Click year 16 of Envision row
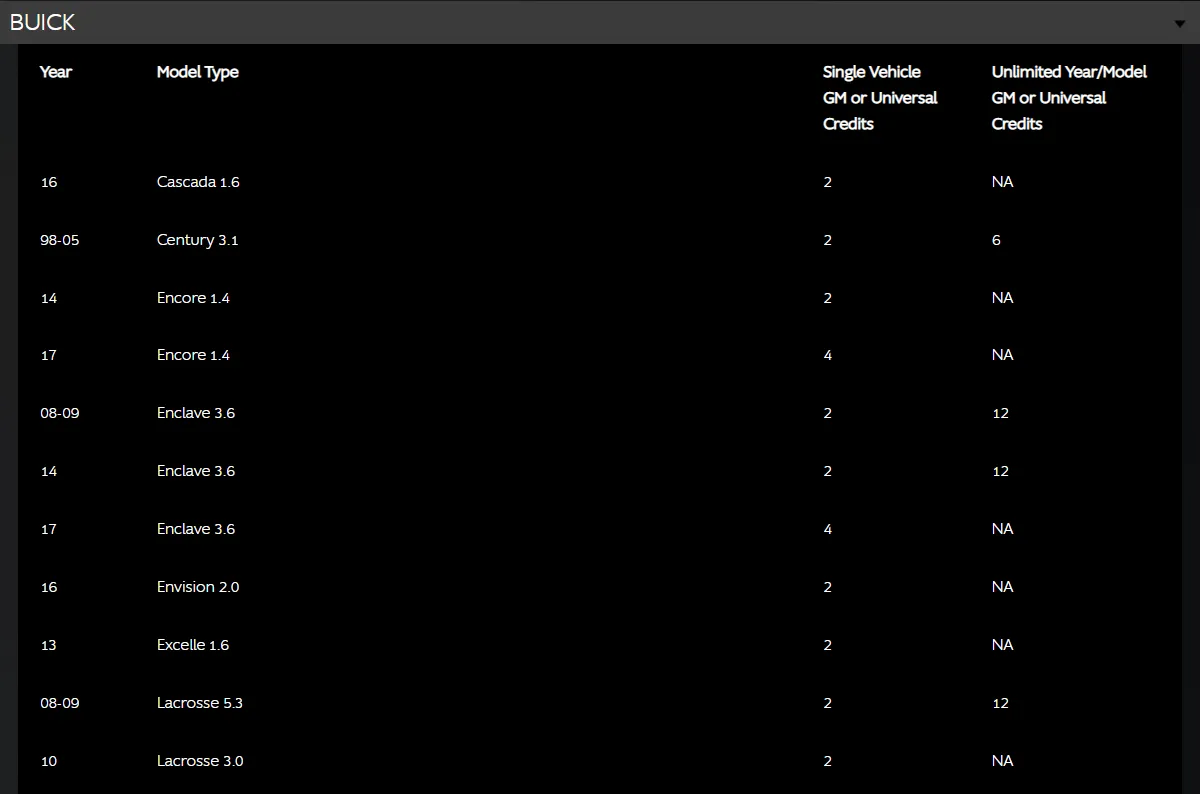Image resolution: width=1200 pixels, height=794 pixels. [49, 587]
